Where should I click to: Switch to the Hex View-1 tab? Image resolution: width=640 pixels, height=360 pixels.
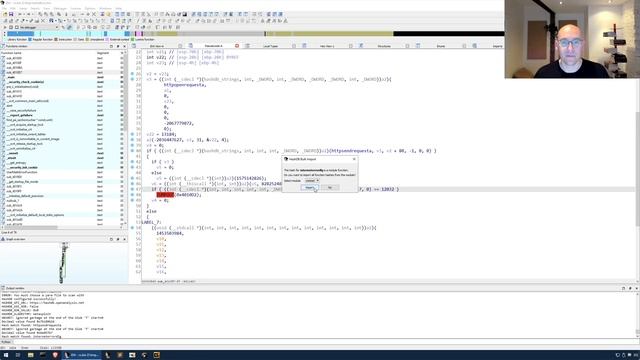327,46
